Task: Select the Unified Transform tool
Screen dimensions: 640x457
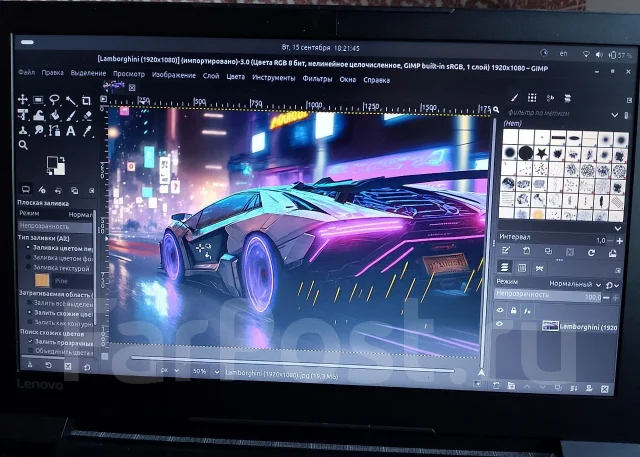Action: pyautogui.click(x=23, y=115)
